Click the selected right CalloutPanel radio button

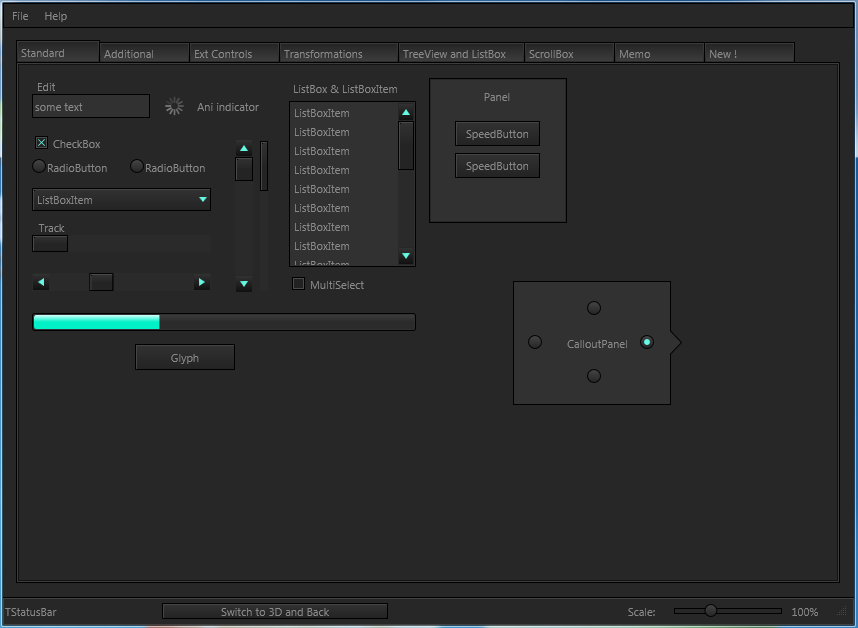tap(647, 342)
